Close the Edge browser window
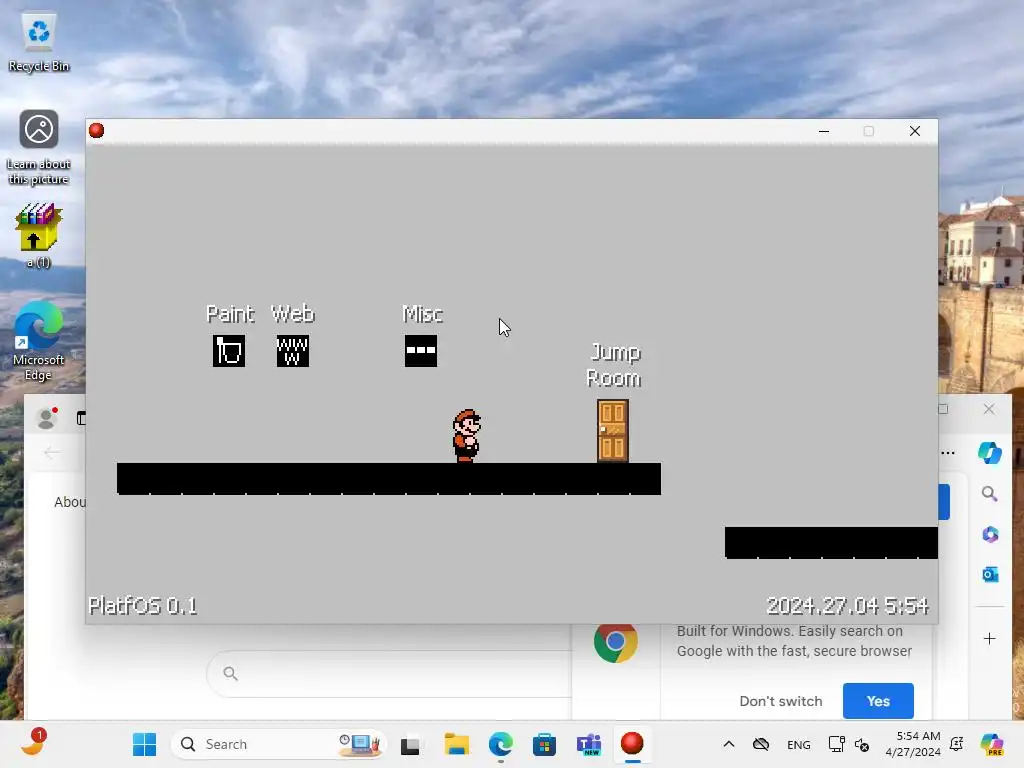This screenshot has width=1024, height=768. (x=989, y=409)
